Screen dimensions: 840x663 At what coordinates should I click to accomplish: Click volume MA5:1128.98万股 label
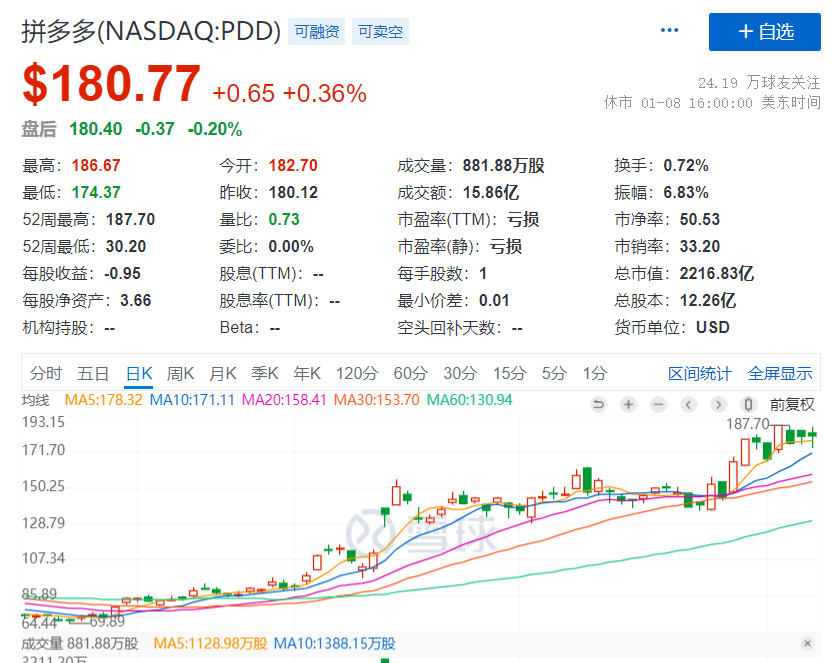coord(210,643)
